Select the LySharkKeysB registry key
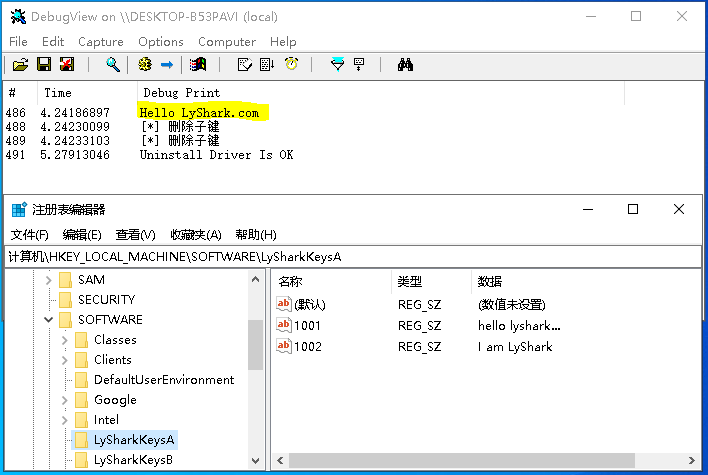Screen dimensions: 708x475 click(133, 460)
